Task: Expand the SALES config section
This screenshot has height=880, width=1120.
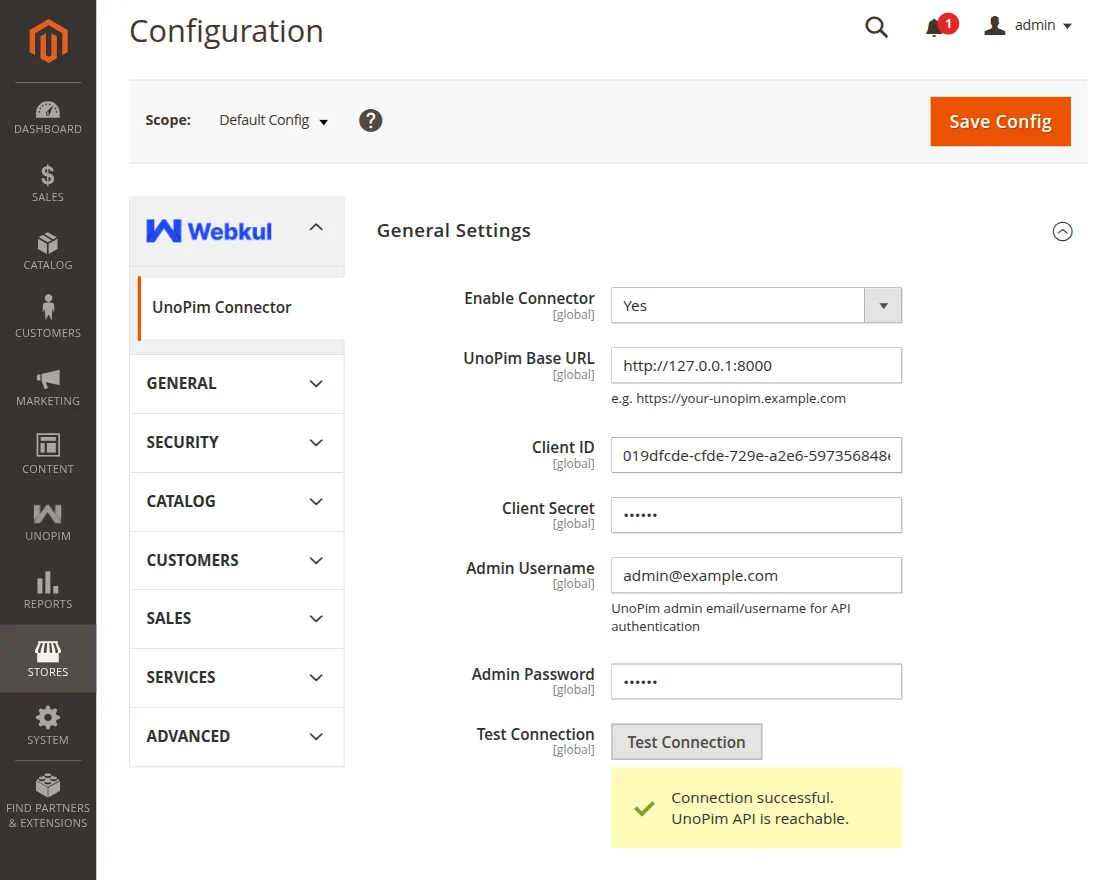Action: [x=236, y=619]
